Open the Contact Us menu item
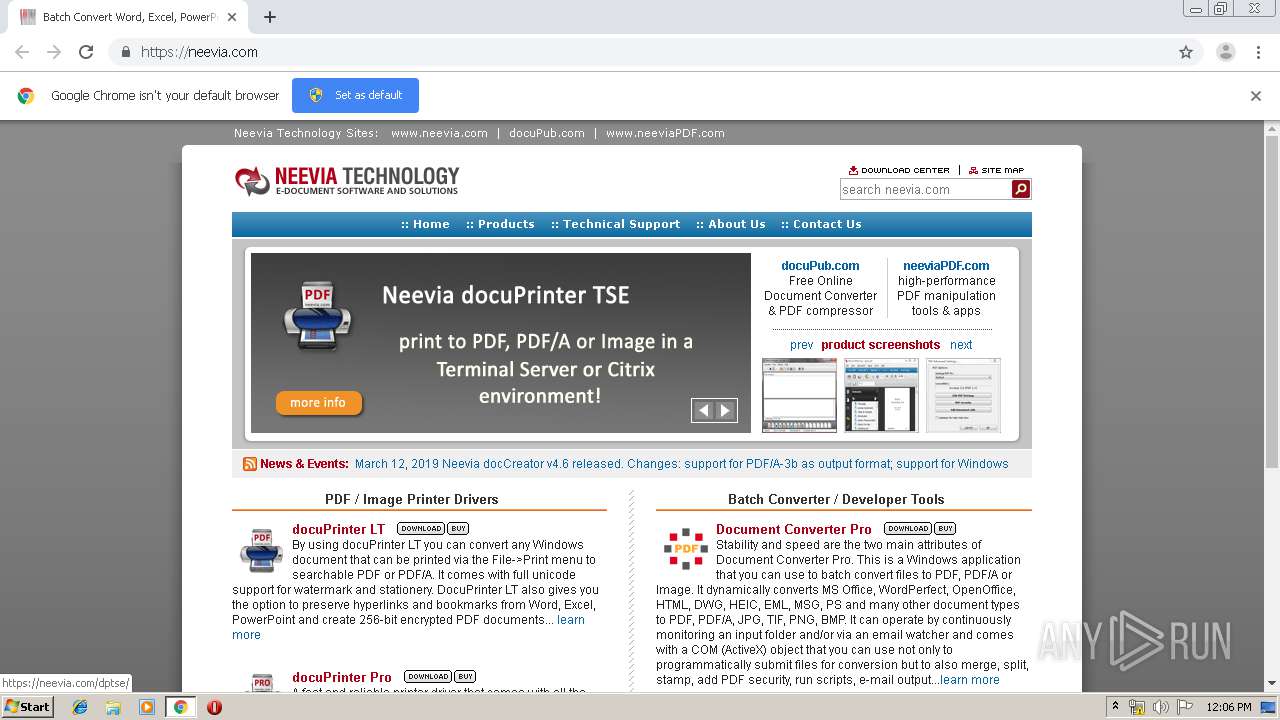This screenshot has width=1280, height=720. click(x=821, y=224)
